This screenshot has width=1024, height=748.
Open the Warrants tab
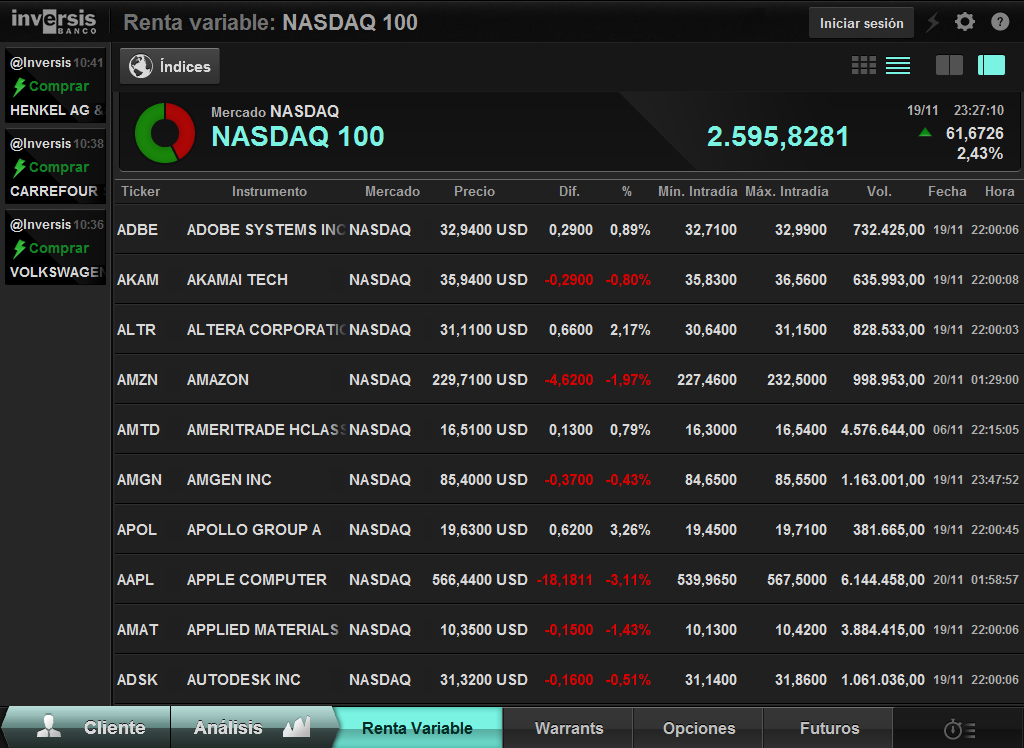point(568,728)
